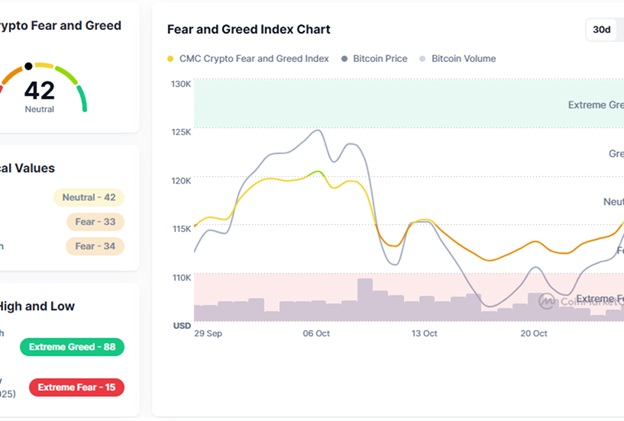624x421 pixels.
Task: Click the "Fear and Greed Index Chart" heading
Action: click(248, 30)
